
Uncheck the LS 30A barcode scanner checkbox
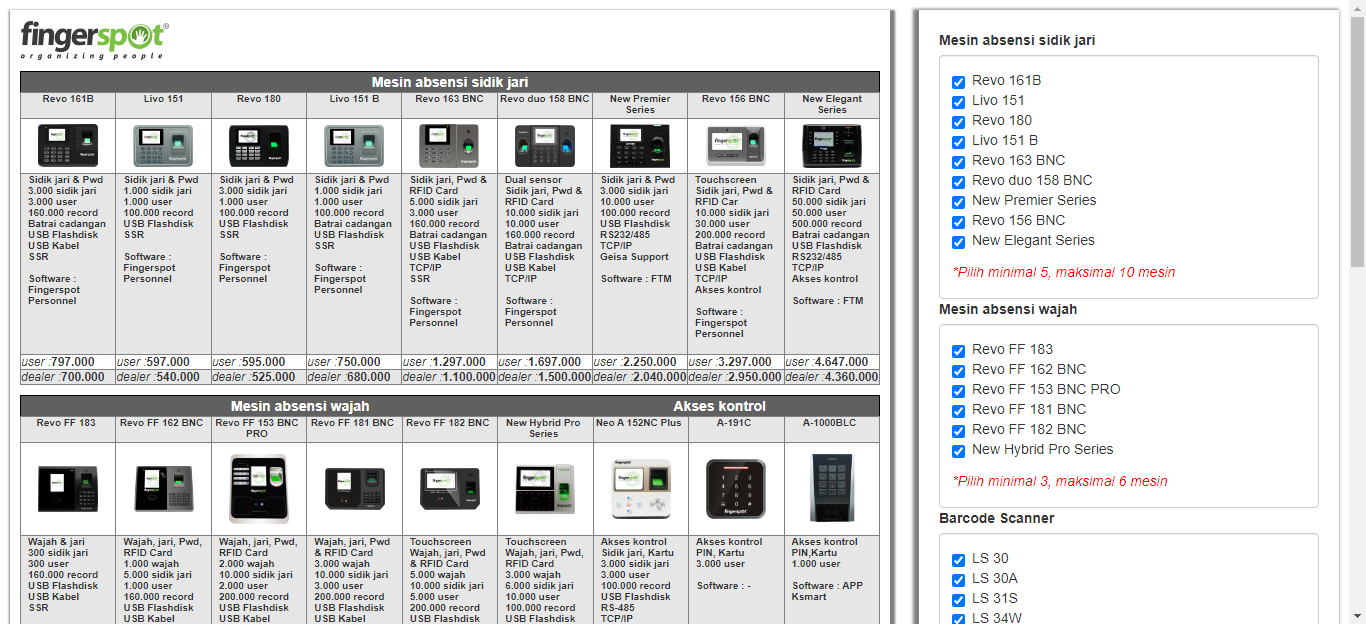[958, 580]
